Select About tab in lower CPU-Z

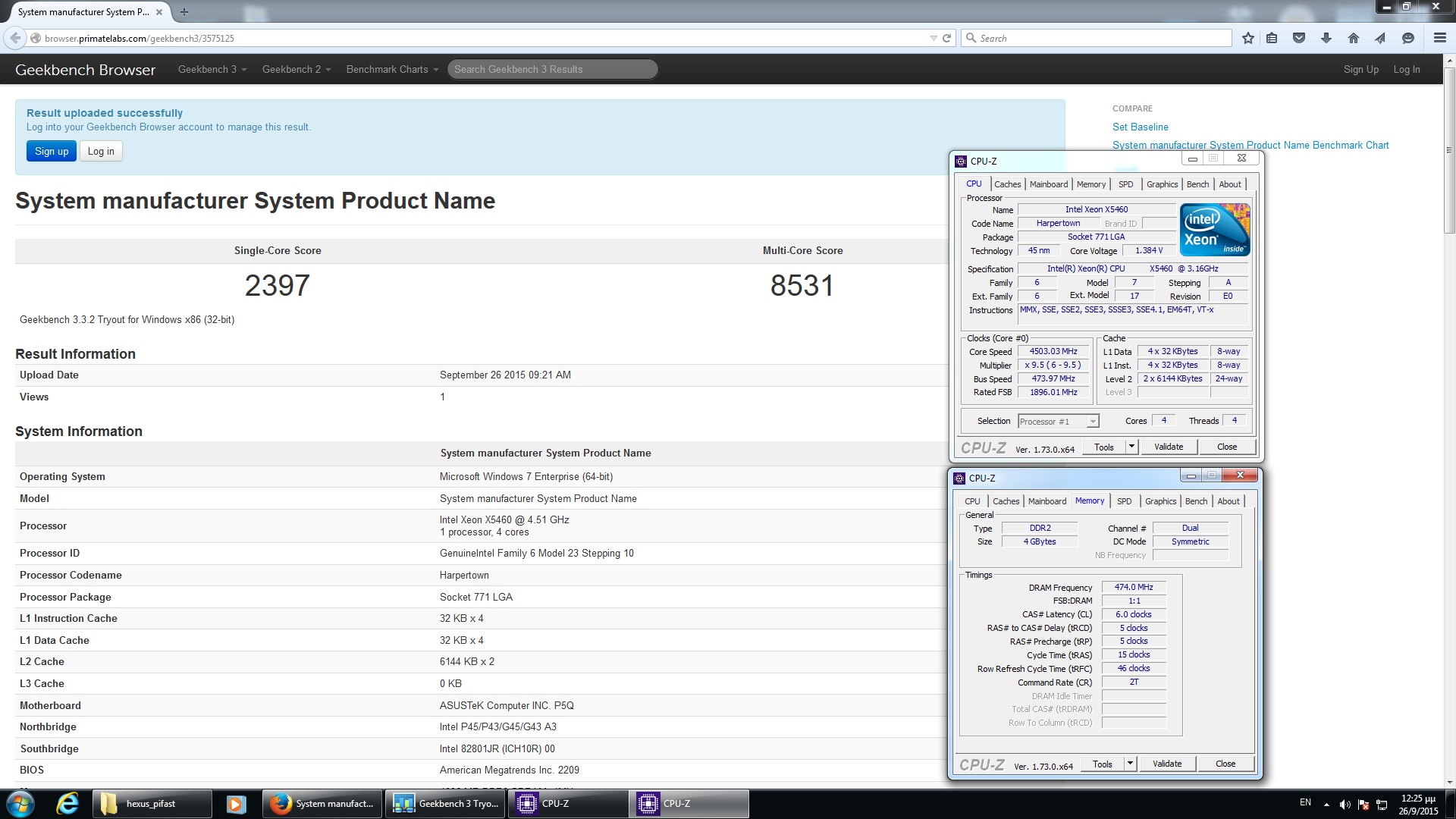[x=1228, y=501]
